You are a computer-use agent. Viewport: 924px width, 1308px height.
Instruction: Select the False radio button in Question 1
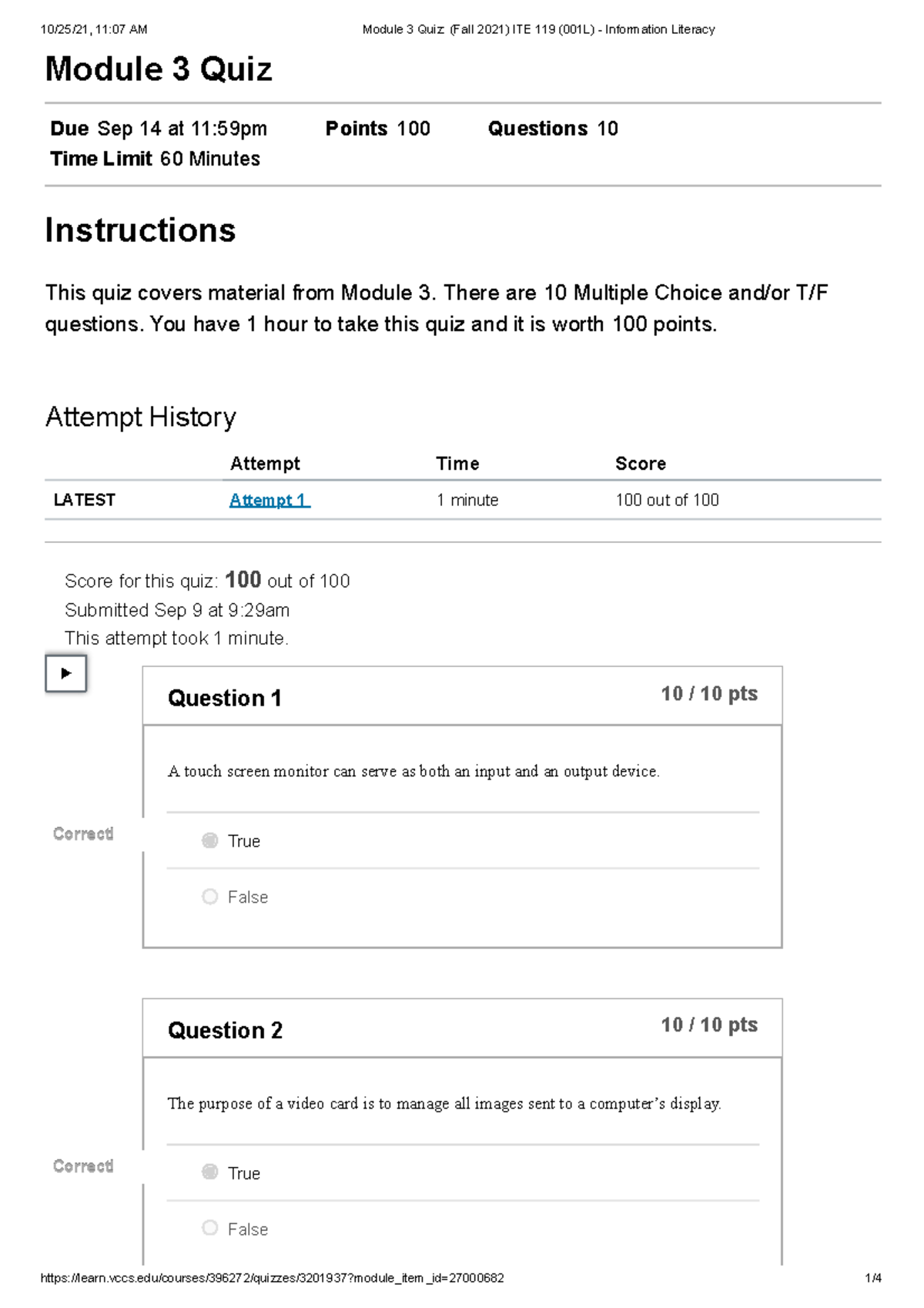pyautogui.click(x=209, y=896)
